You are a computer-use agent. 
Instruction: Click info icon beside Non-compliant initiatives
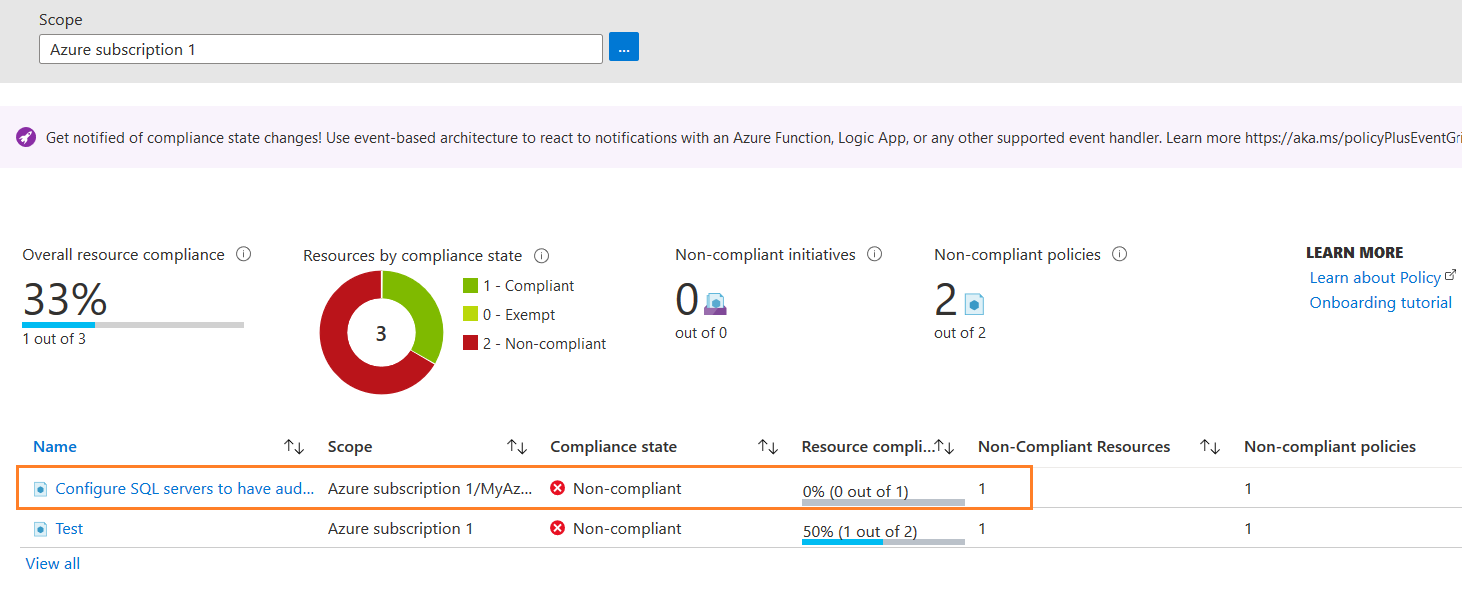click(875, 254)
